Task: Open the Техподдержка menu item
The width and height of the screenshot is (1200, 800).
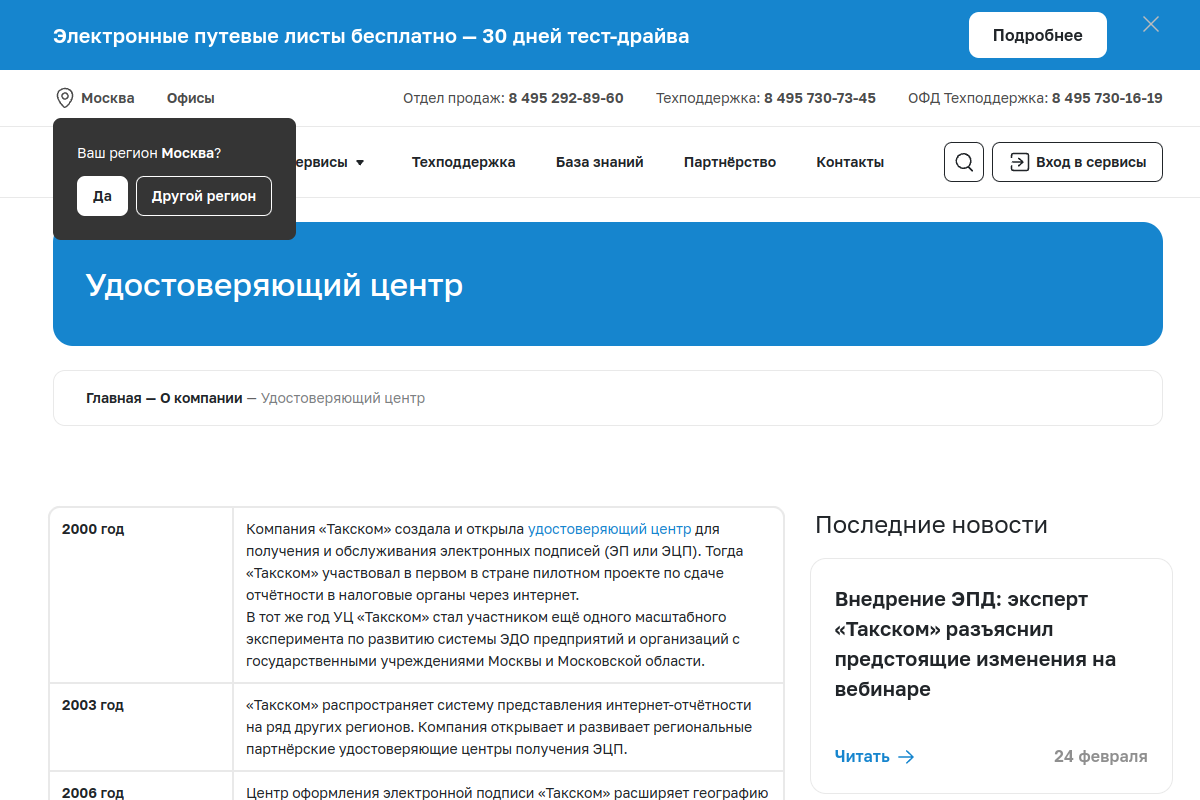Action: tap(464, 162)
